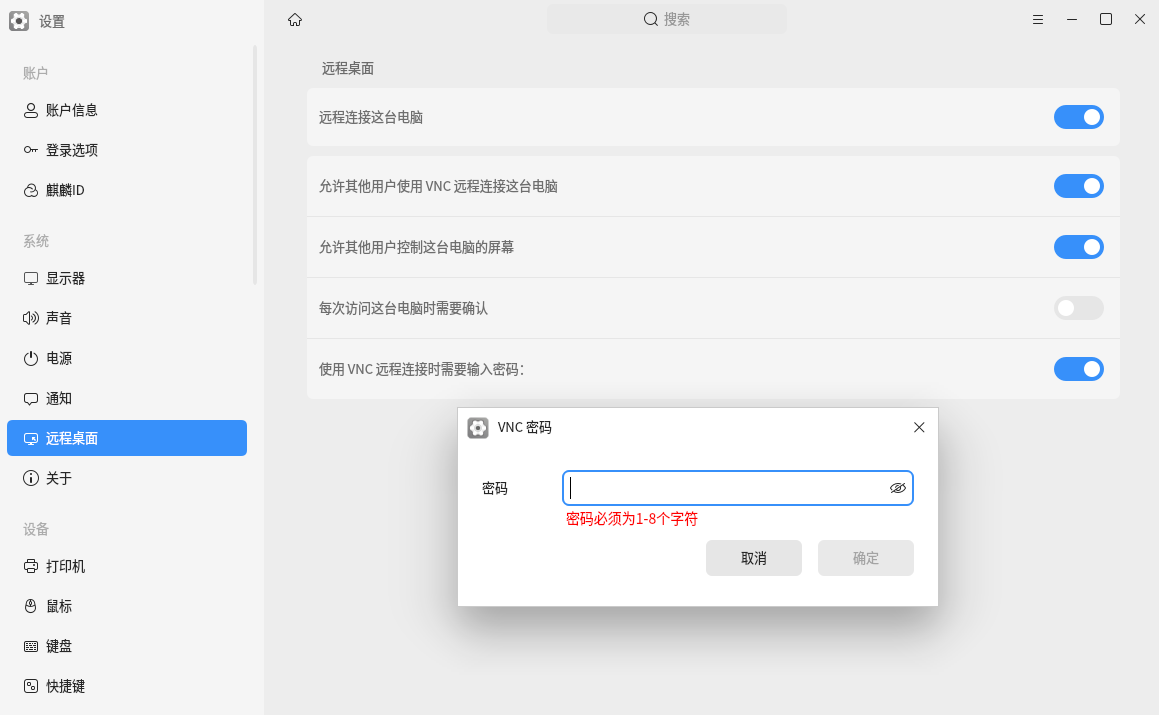
Task: Click the 取消 button in dialog
Action: point(753,558)
